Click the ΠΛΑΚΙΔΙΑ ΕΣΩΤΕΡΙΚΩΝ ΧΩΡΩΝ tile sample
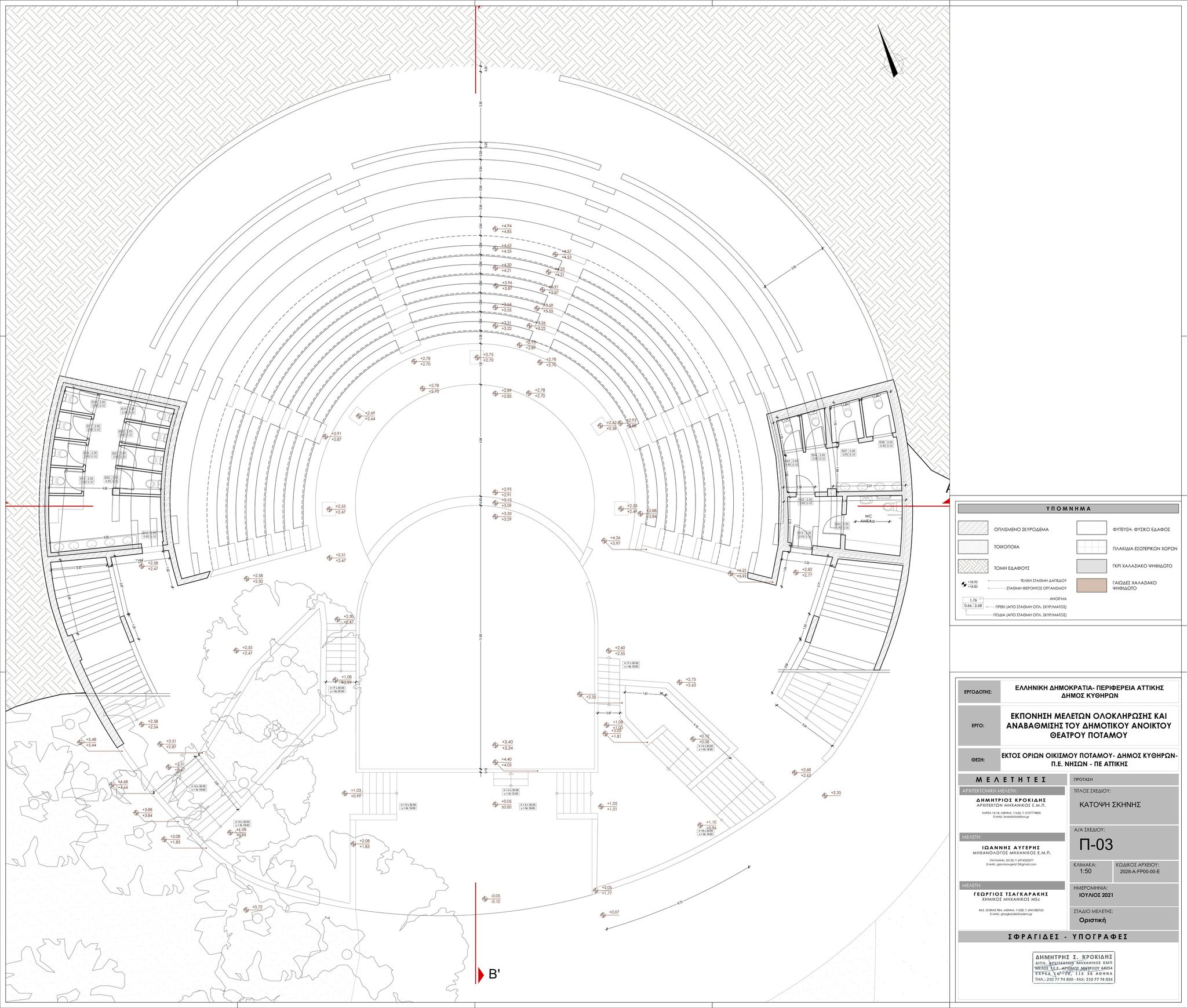Viewport: 1187px width, 1008px height. [1091, 547]
